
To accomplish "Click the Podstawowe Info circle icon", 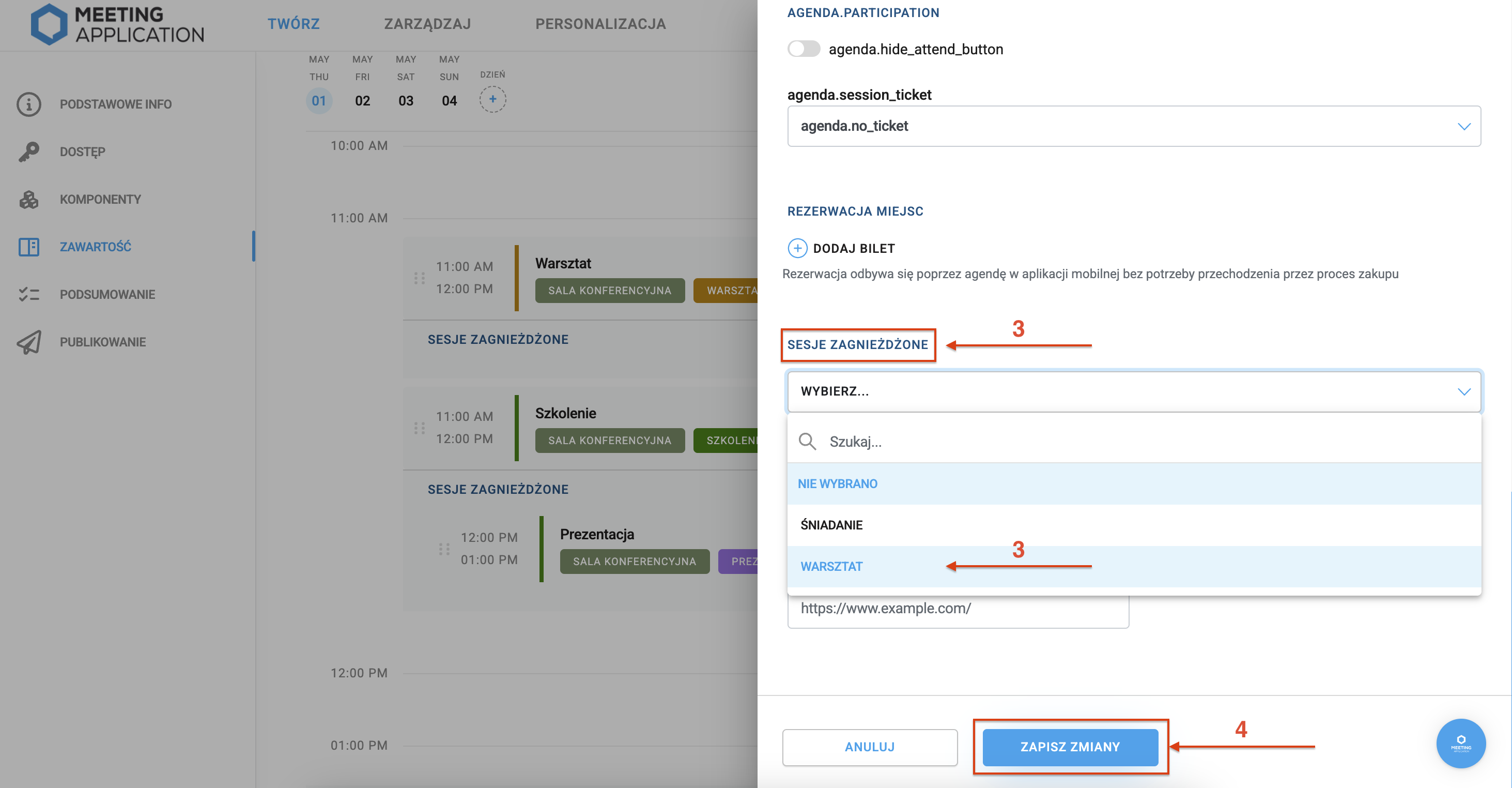I will (29, 104).
